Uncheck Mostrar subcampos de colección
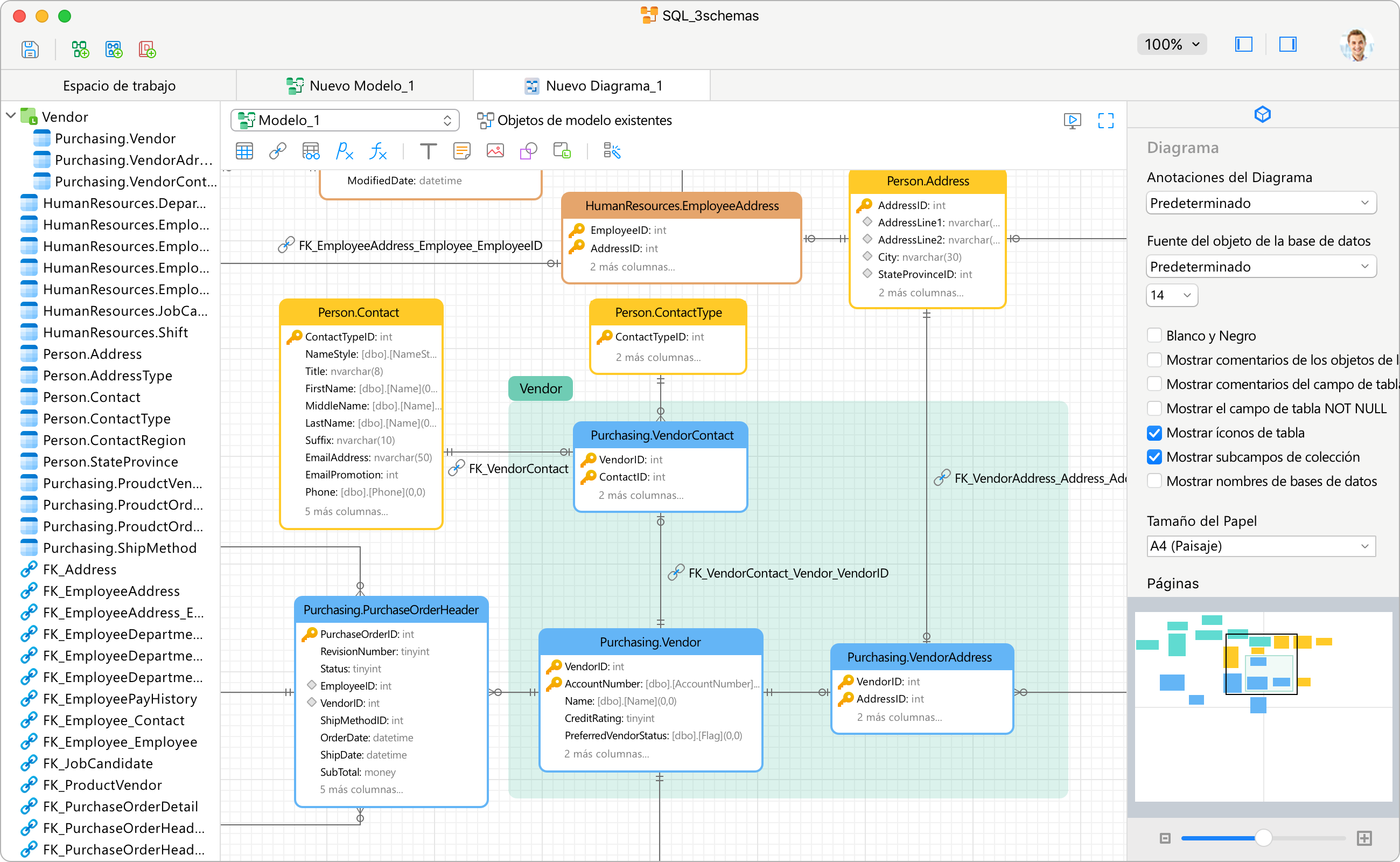The image size is (1400, 862). tap(1154, 457)
